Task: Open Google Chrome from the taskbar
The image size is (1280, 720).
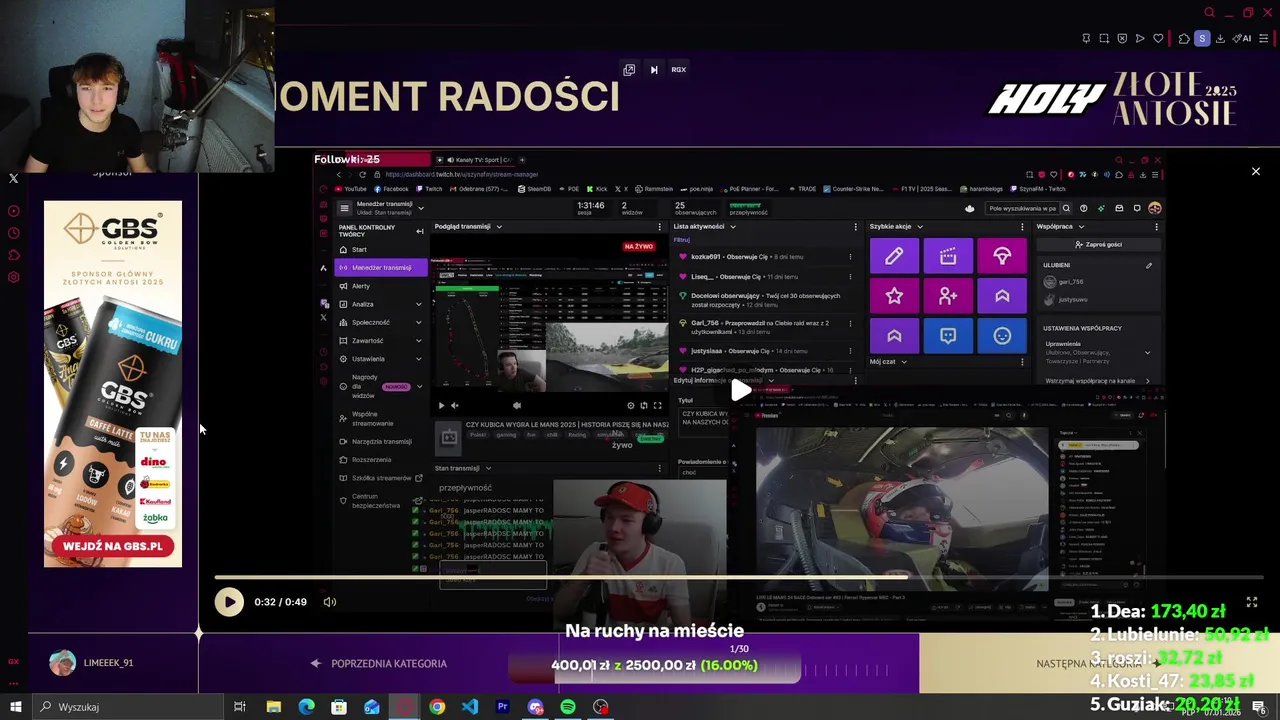Action: coord(437,707)
